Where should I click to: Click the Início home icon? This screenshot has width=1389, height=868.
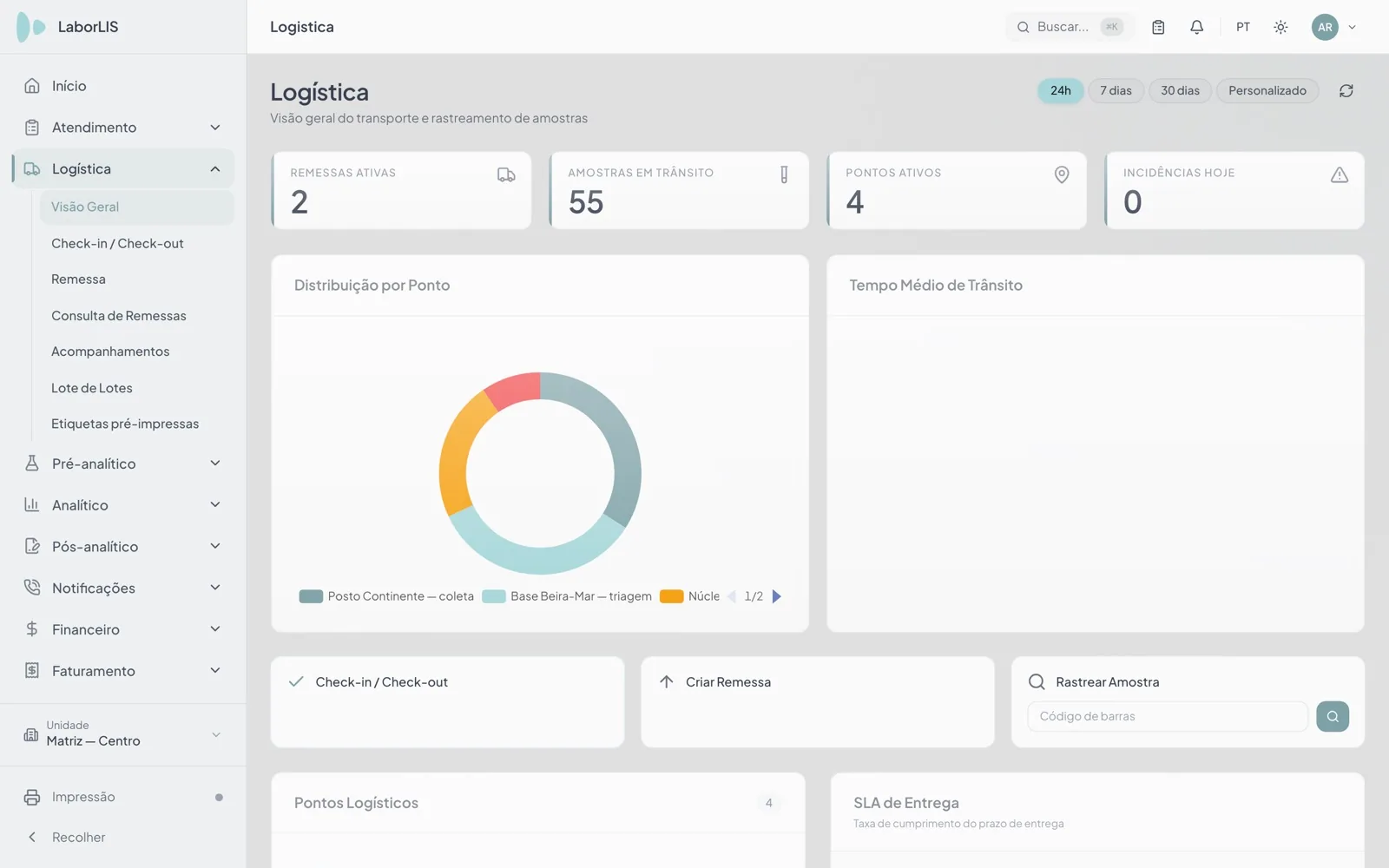pyautogui.click(x=32, y=86)
